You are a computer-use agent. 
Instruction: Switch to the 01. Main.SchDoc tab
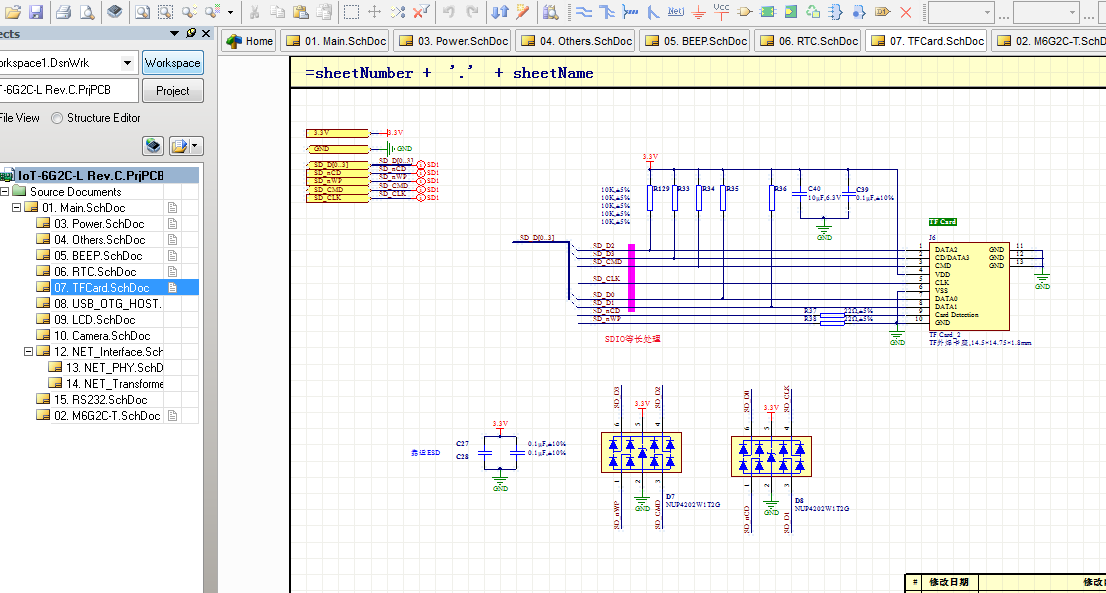pos(336,41)
